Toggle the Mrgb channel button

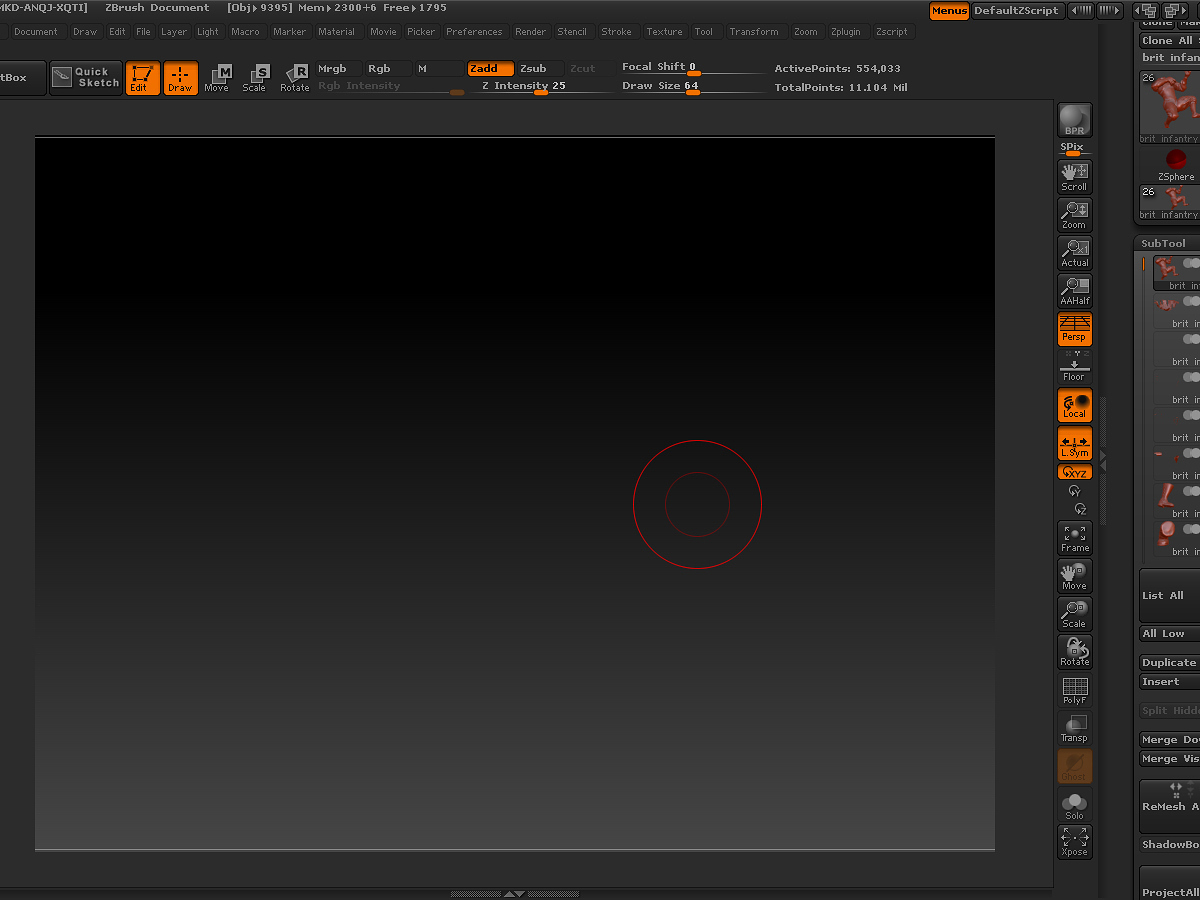click(338, 69)
